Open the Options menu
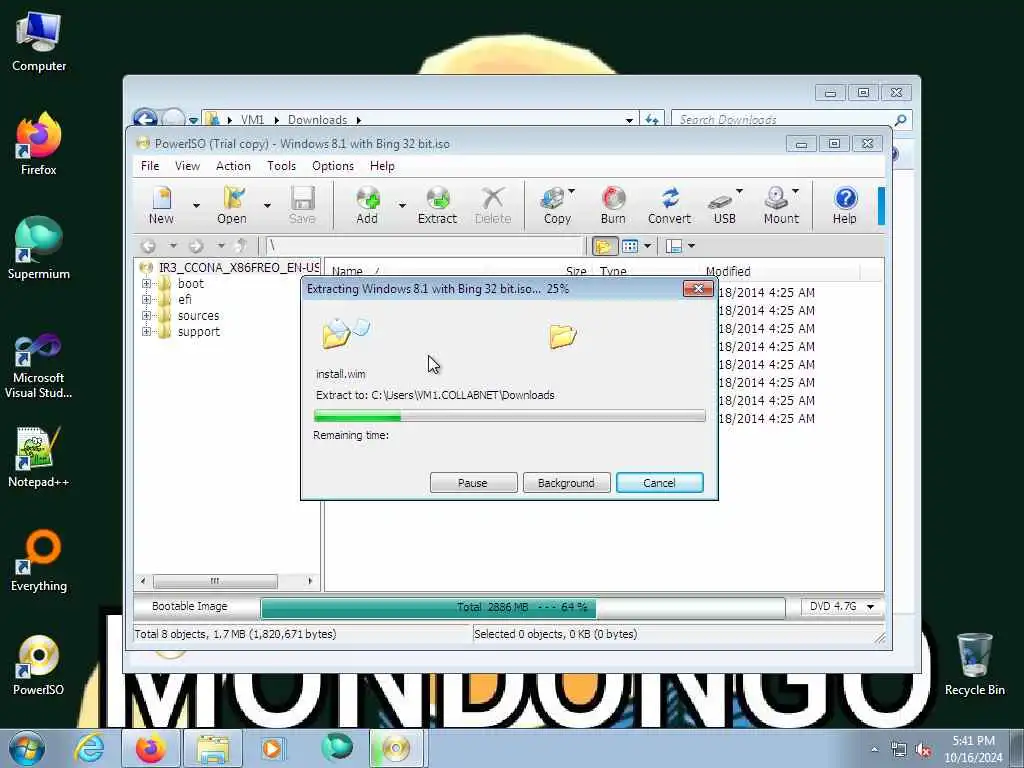 point(333,166)
